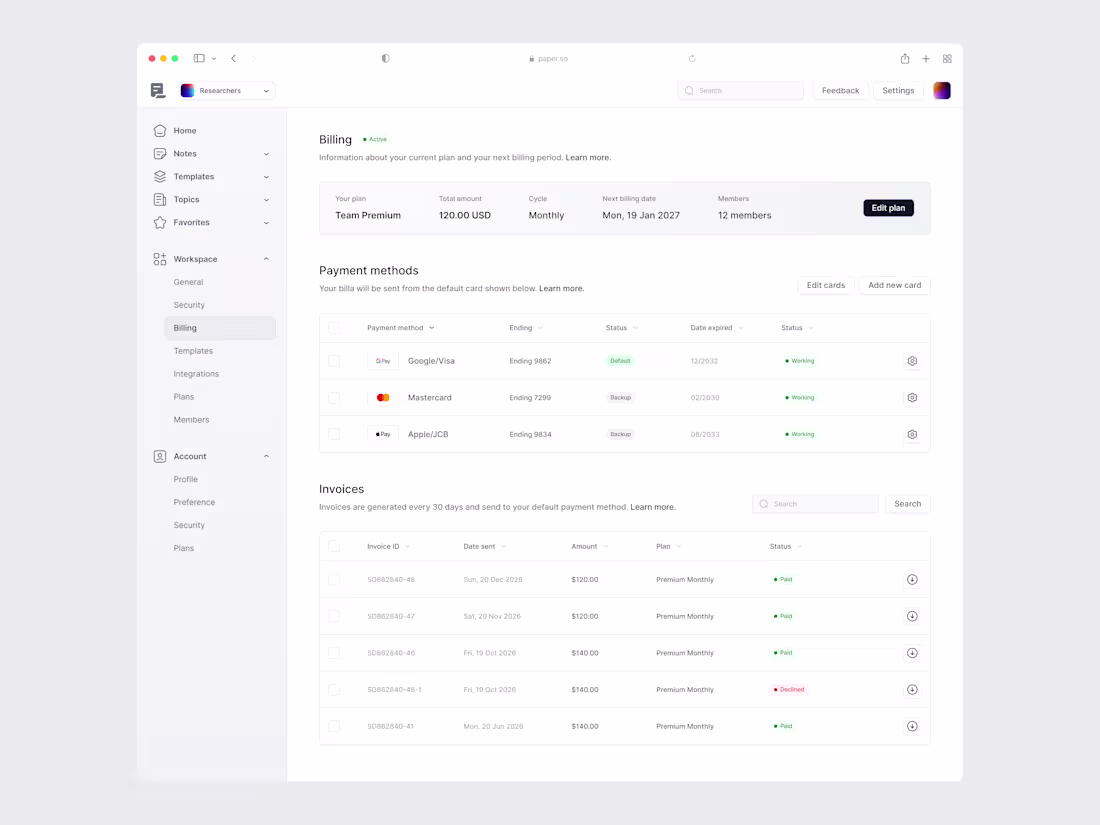Tick the Mastercard row checkbox

tap(334, 397)
